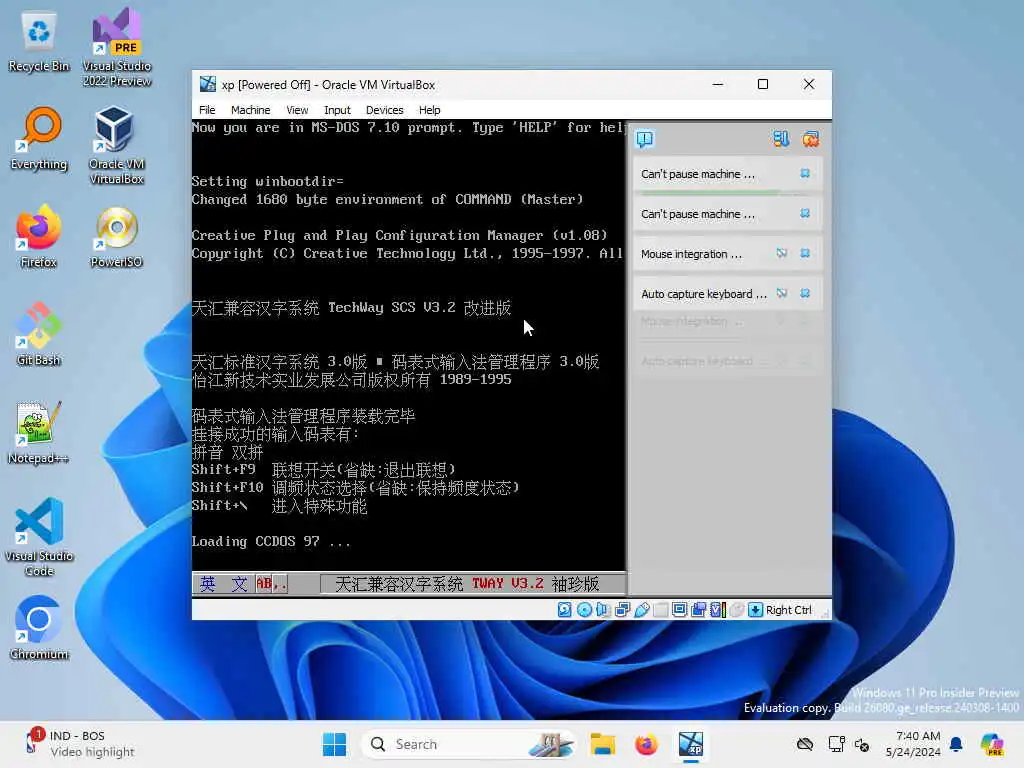Open the File menu in VirtualBox

pos(207,110)
